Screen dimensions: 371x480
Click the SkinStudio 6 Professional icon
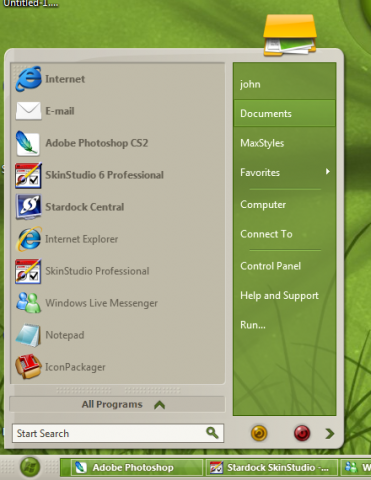[28, 175]
